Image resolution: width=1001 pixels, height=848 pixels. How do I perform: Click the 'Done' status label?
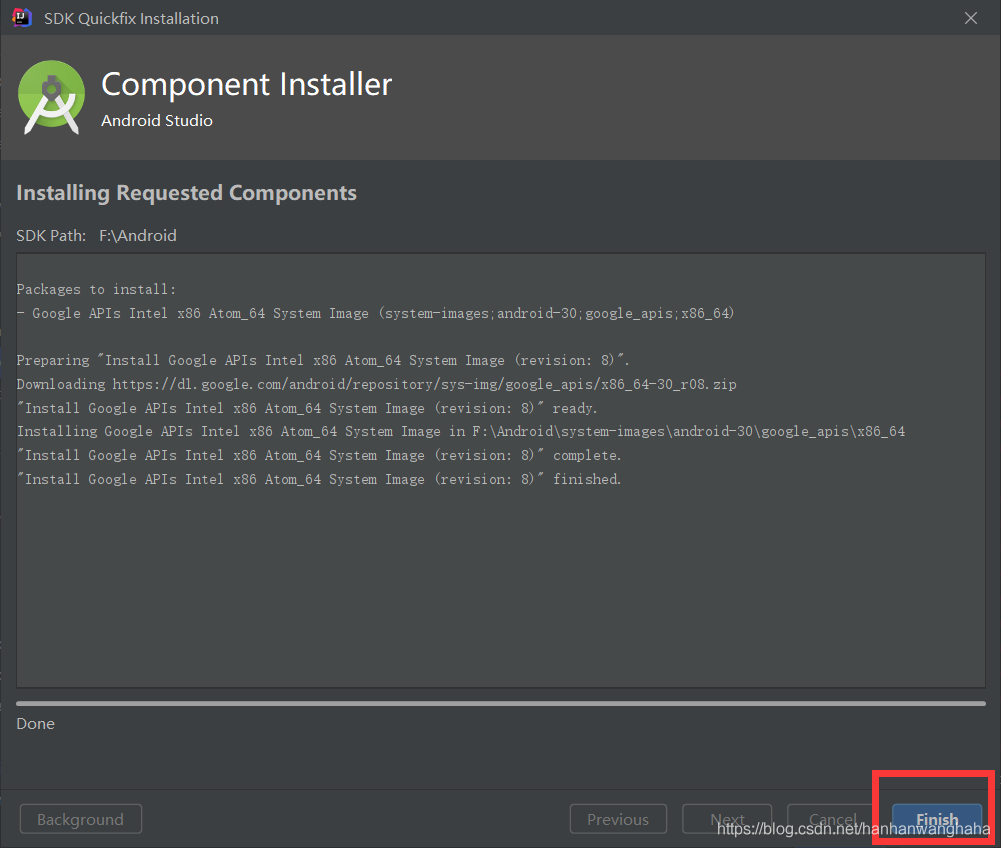35,723
